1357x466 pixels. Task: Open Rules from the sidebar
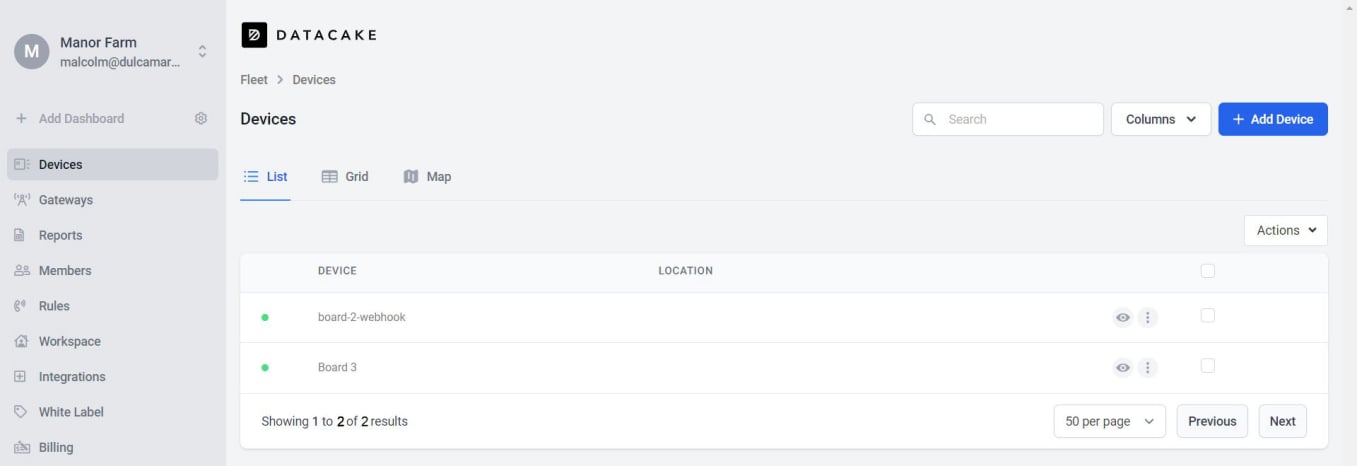(x=54, y=306)
